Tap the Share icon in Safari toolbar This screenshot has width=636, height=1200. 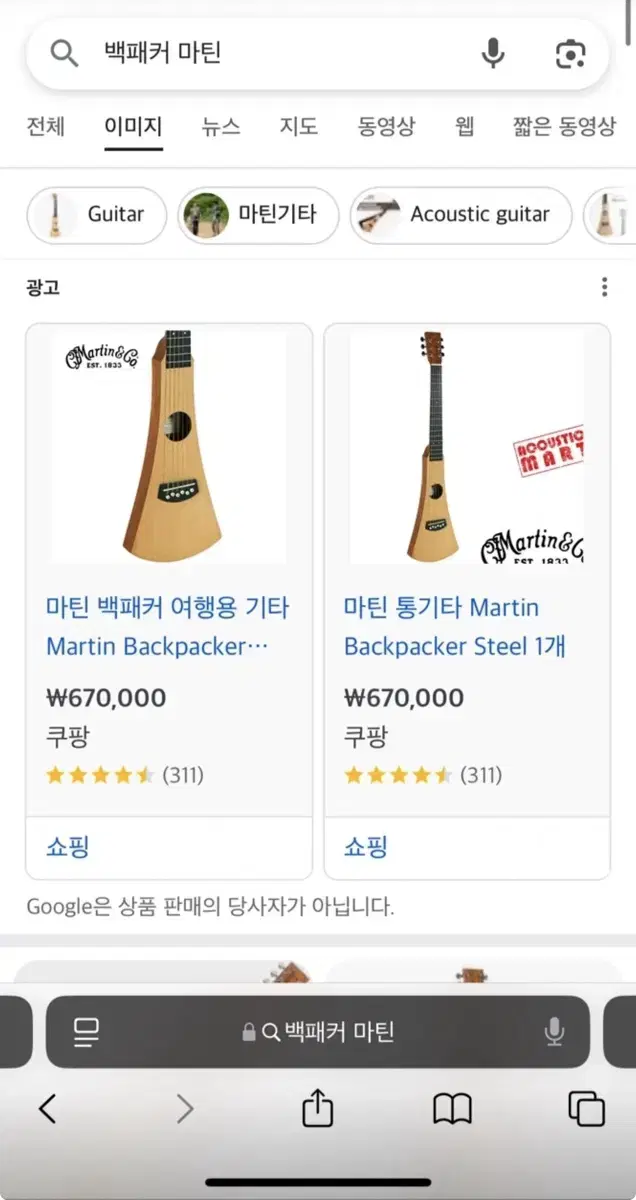(318, 1109)
